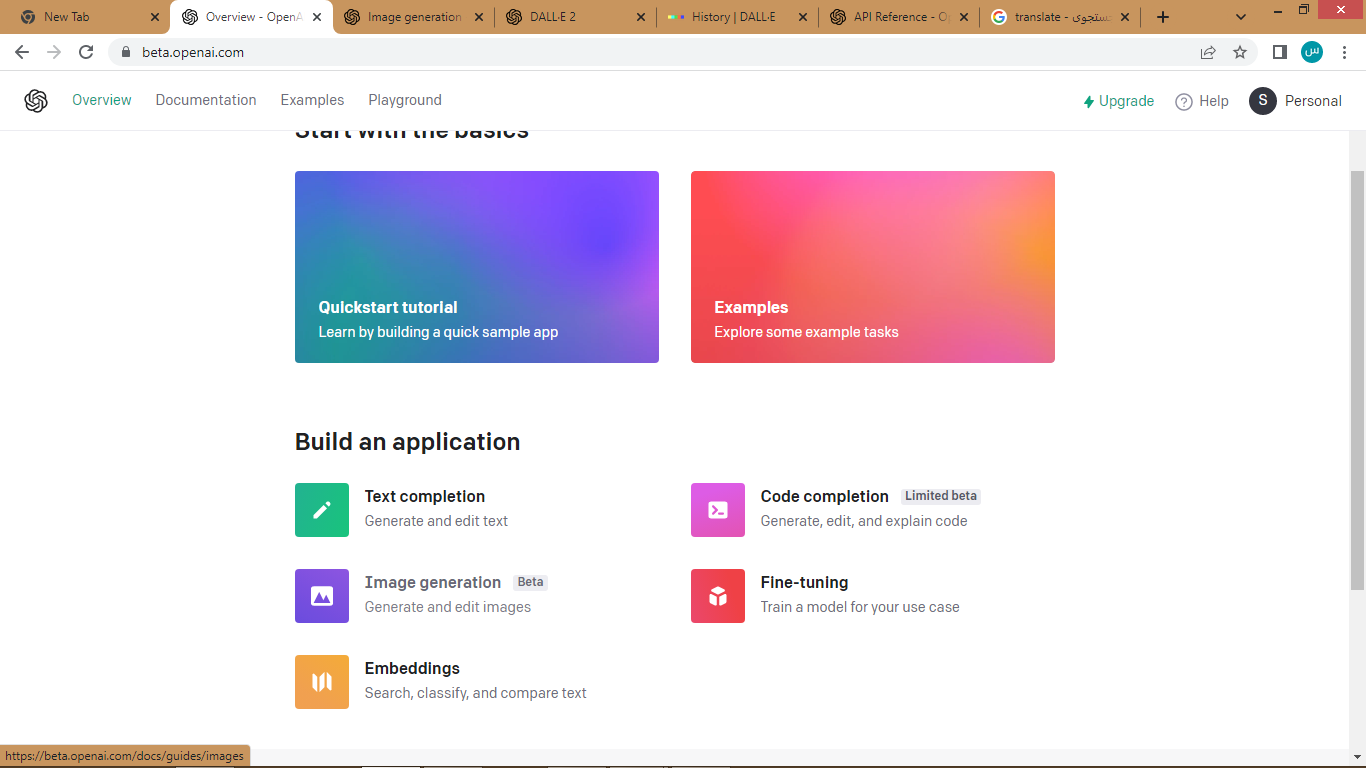Open the Quickstart tutorial card
1366x768 pixels.
[x=477, y=267]
